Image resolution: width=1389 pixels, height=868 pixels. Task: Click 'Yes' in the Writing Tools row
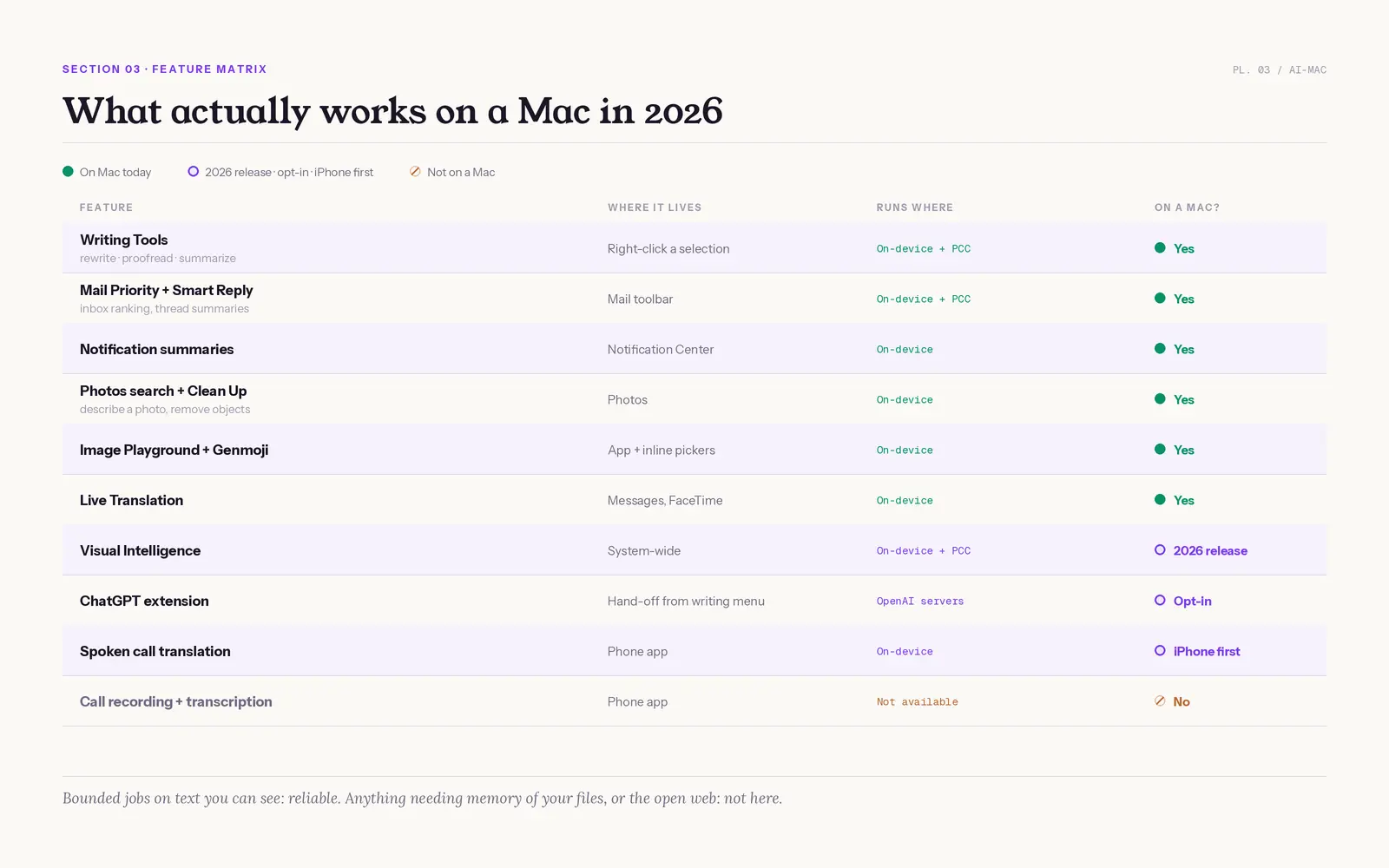coord(1184,248)
